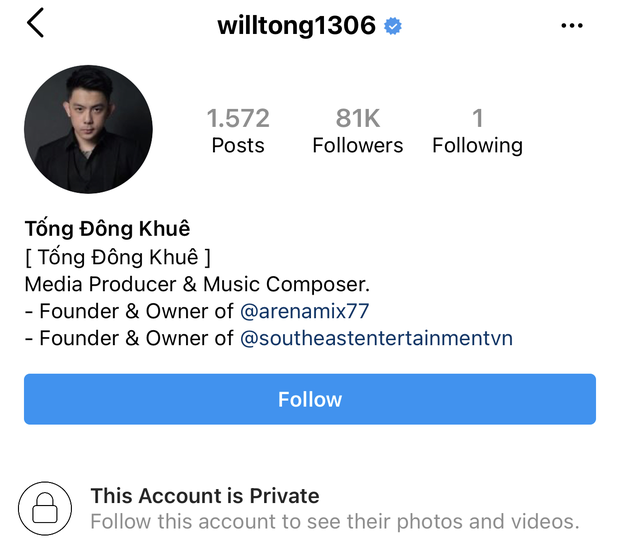Open the Following list showing 1
The height and width of the screenshot is (558, 620).
click(x=477, y=132)
